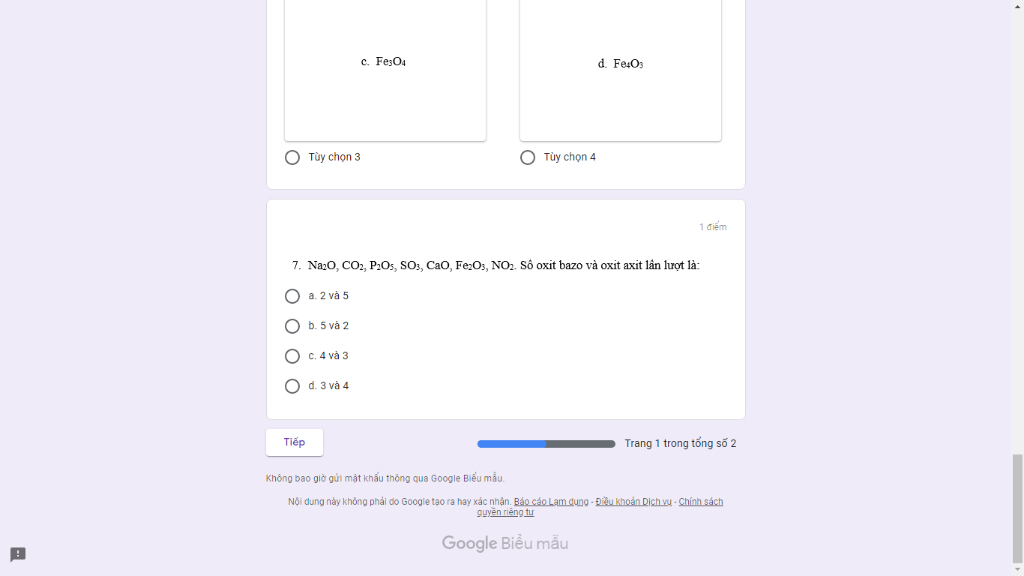The image size is (1024, 576).
Task: Click the scrollbar down arrow
Action: pyautogui.click(x=1017, y=570)
